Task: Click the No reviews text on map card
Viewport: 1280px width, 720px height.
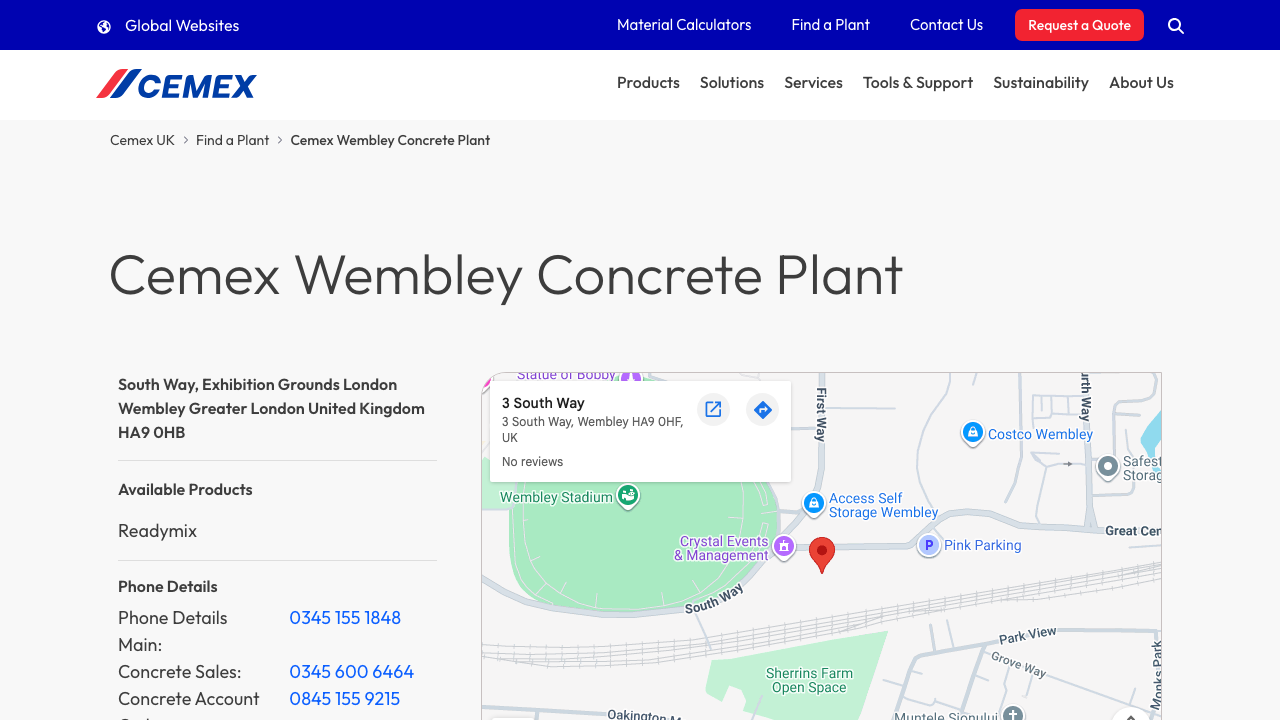Action: tap(532, 461)
